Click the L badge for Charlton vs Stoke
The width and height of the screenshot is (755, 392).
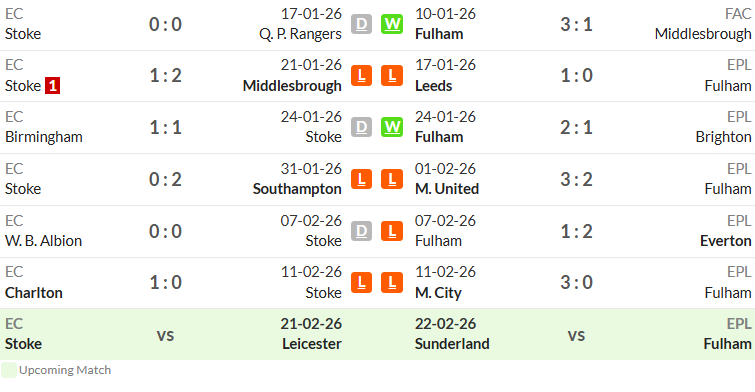(x=362, y=282)
